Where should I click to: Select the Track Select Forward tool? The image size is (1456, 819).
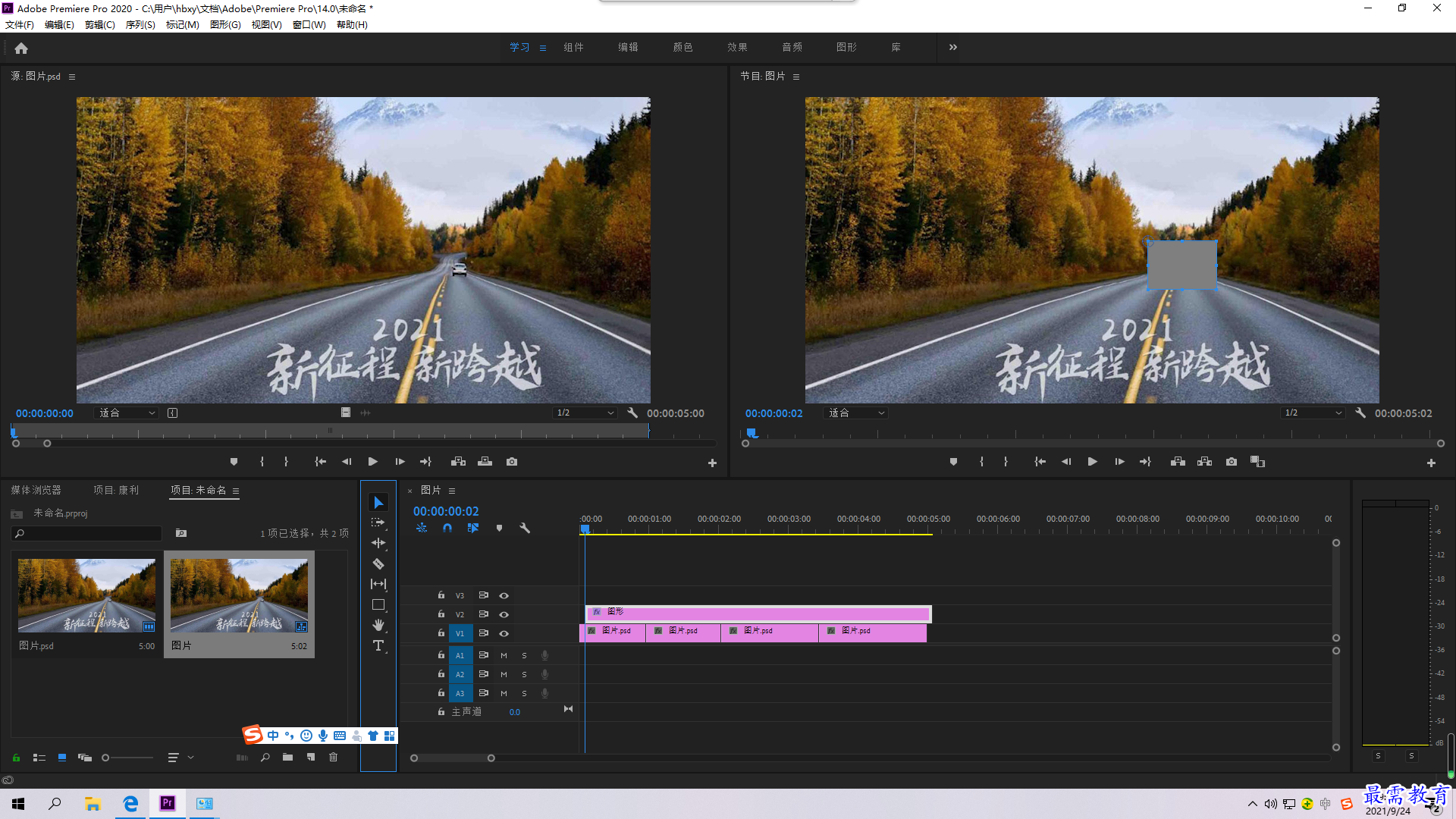point(378,523)
